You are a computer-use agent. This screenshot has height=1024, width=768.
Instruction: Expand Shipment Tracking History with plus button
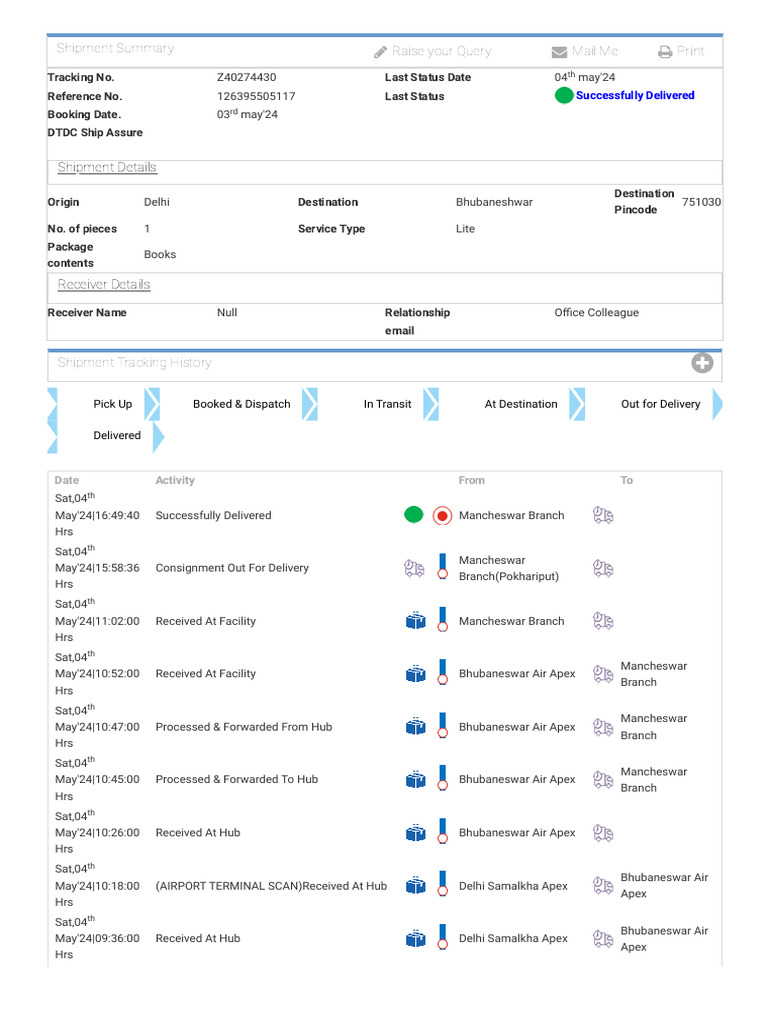(x=702, y=363)
